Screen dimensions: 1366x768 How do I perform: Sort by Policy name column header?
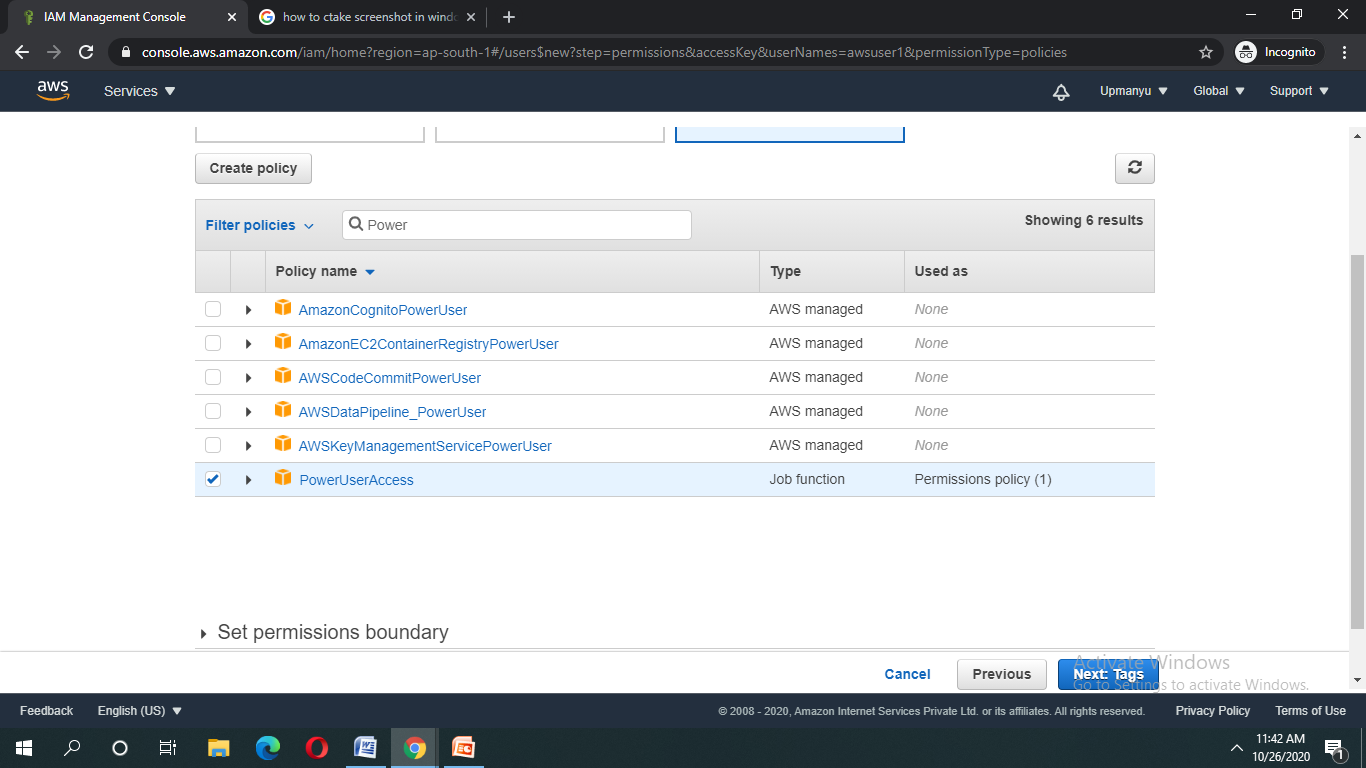point(325,271)
